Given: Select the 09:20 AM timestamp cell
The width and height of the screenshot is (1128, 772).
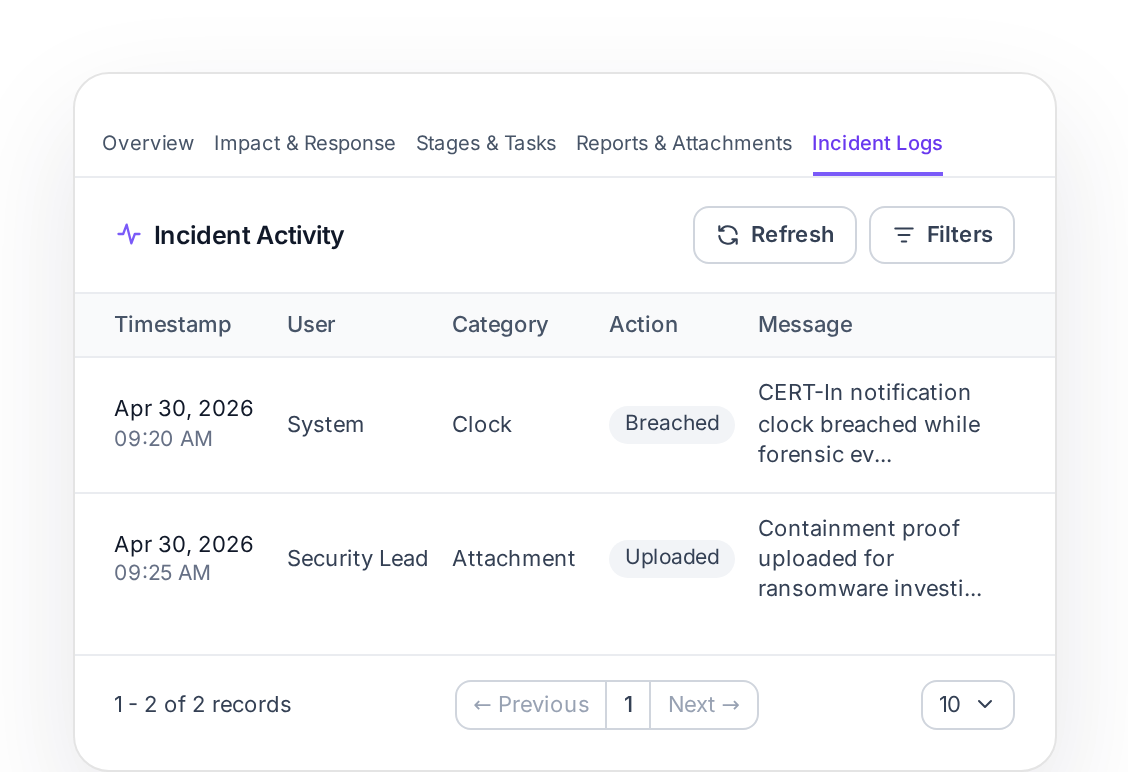Looking at the screenshot, I should 183,423.
